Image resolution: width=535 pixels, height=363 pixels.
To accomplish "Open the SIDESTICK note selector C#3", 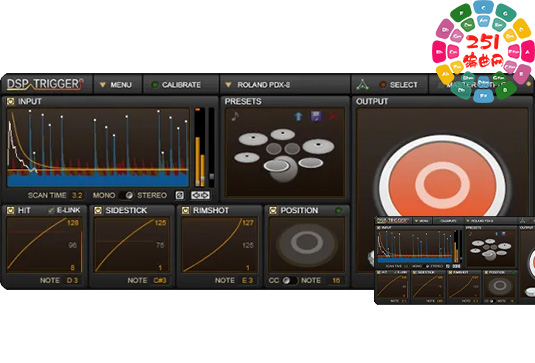I will click(160, 280).
